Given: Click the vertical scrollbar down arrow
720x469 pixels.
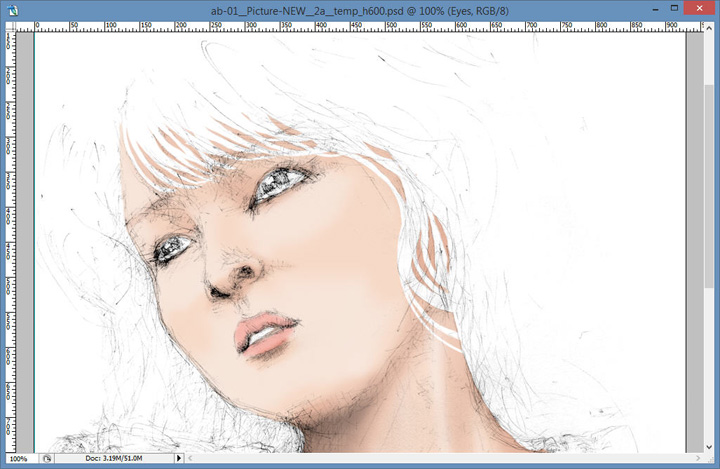Looking at the screenshot, I should pyautogui.click(x=709, y=447).
